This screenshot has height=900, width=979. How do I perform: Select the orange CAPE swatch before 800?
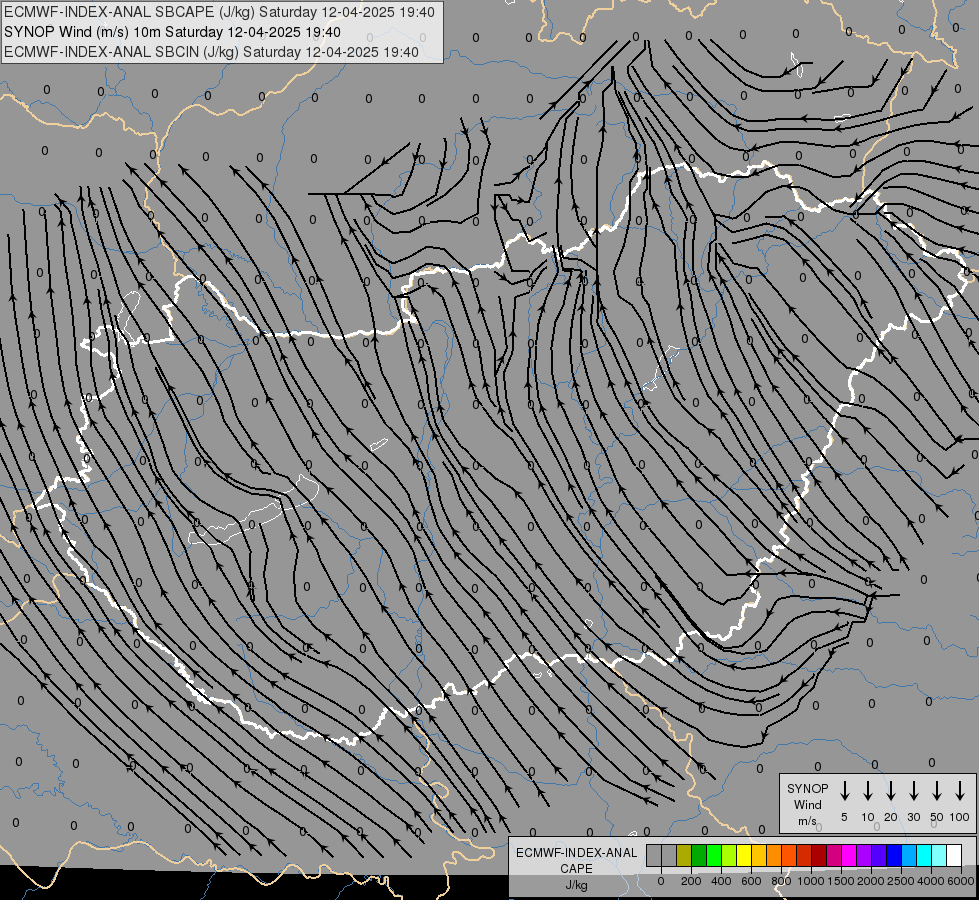click(774, 855)
